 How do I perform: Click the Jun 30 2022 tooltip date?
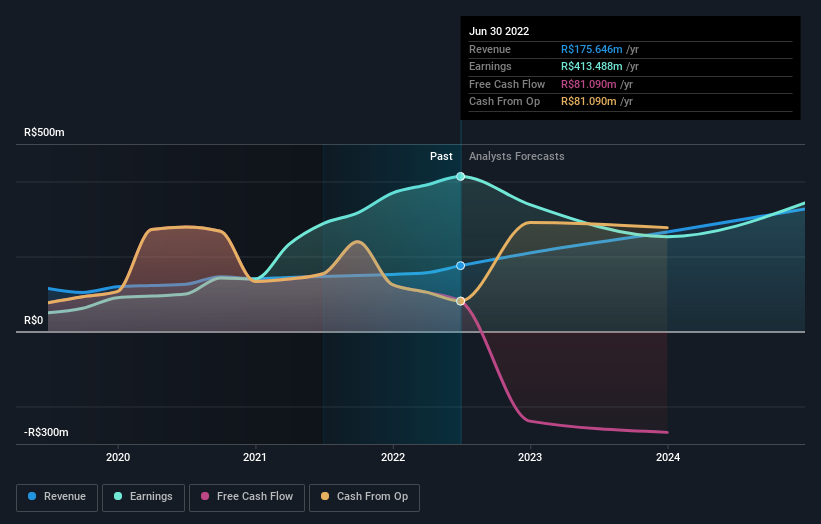pos(499,31)
